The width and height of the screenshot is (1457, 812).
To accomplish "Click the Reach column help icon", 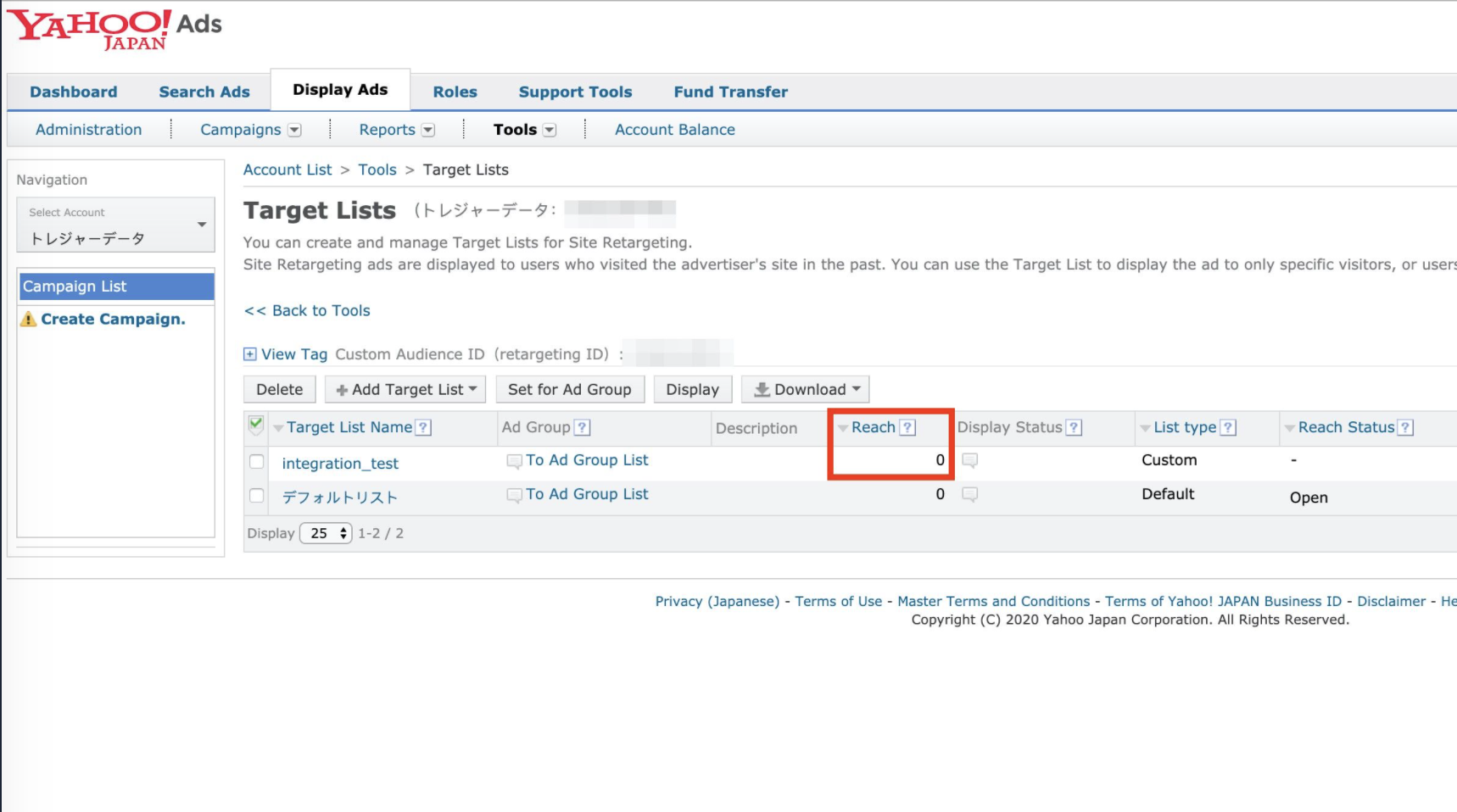I will click(x=907, y=428).
